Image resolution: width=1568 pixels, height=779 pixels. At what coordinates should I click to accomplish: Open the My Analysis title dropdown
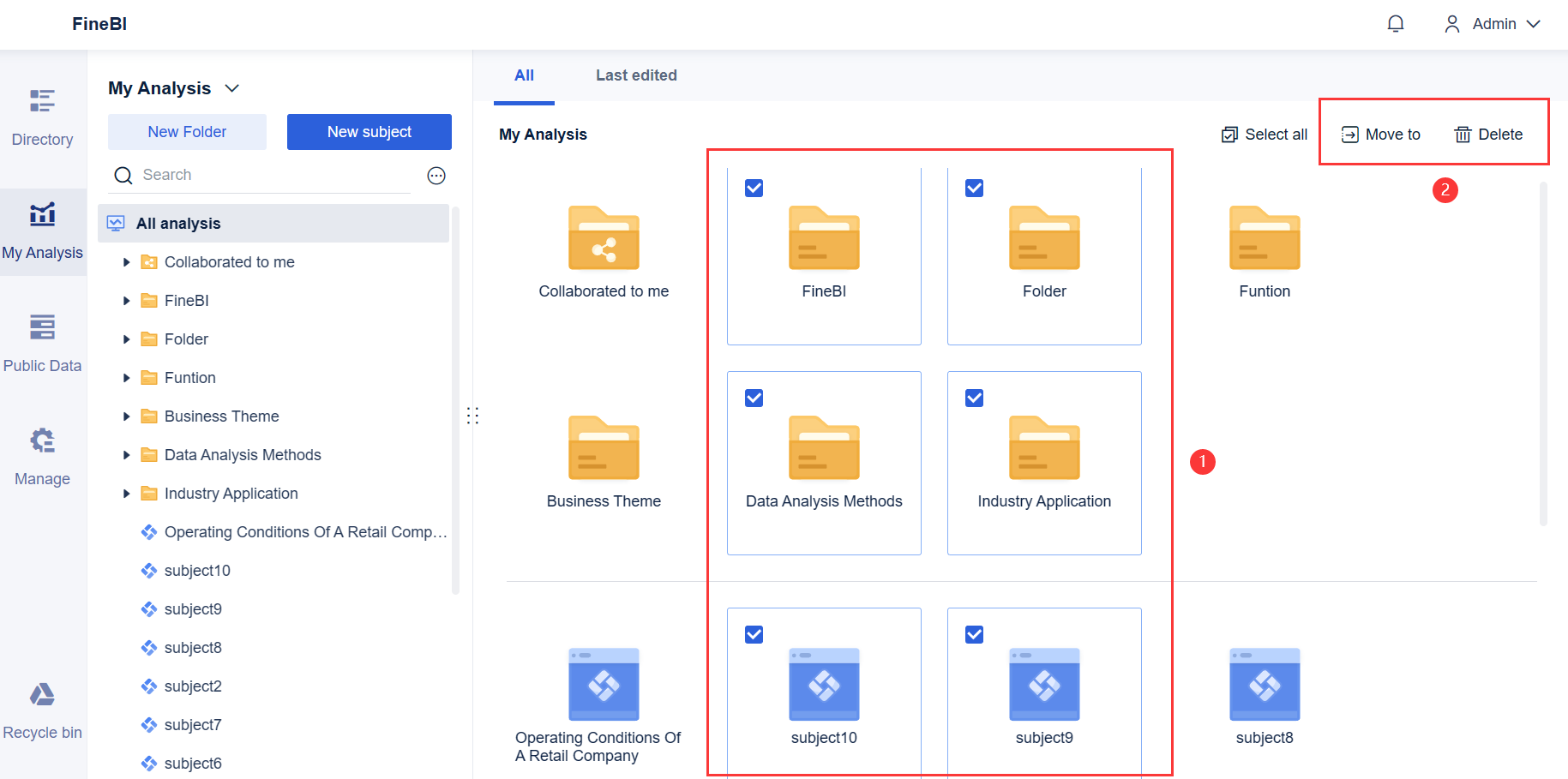coord(231,87)
